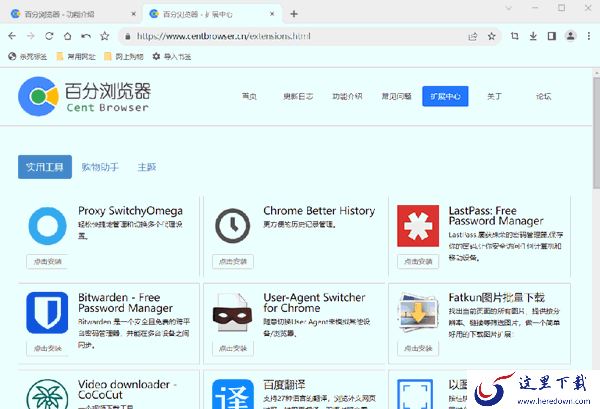Screen dimensions: 600x409
Task: Install Proxy SwitchyOmega via 点击安装
Action: pos(47,262)
